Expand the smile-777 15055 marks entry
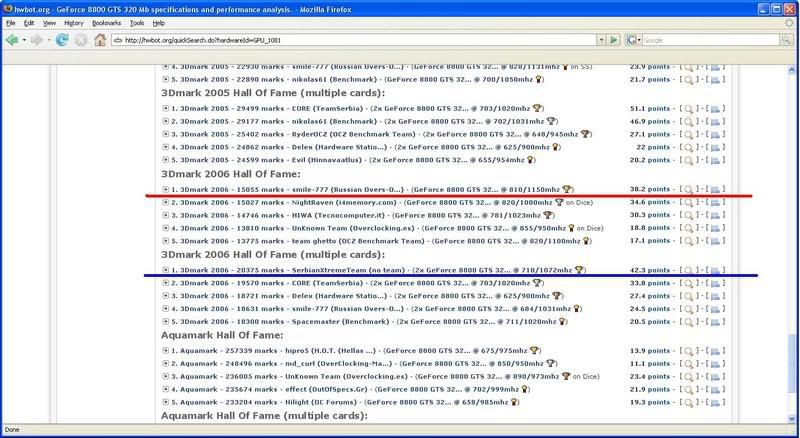The image size is (800, 438). click(x=165, y=189)
